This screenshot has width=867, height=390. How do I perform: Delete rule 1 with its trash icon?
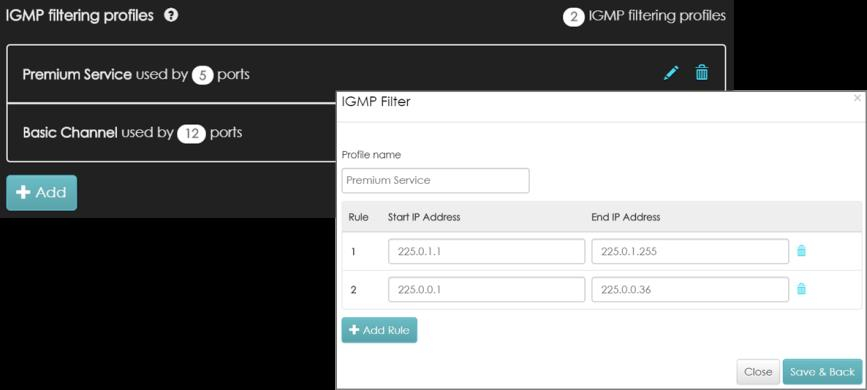click(x=801, y=251)
